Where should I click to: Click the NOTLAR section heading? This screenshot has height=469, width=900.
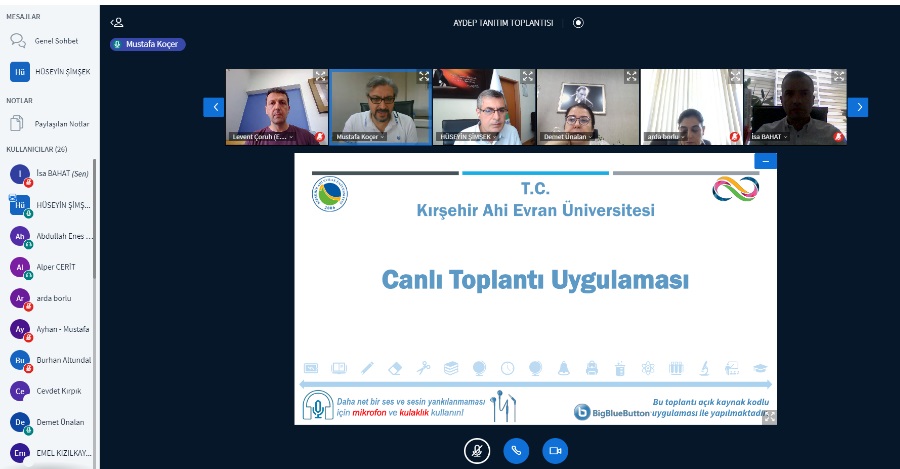pyautogui.click(x=20, y=100)
